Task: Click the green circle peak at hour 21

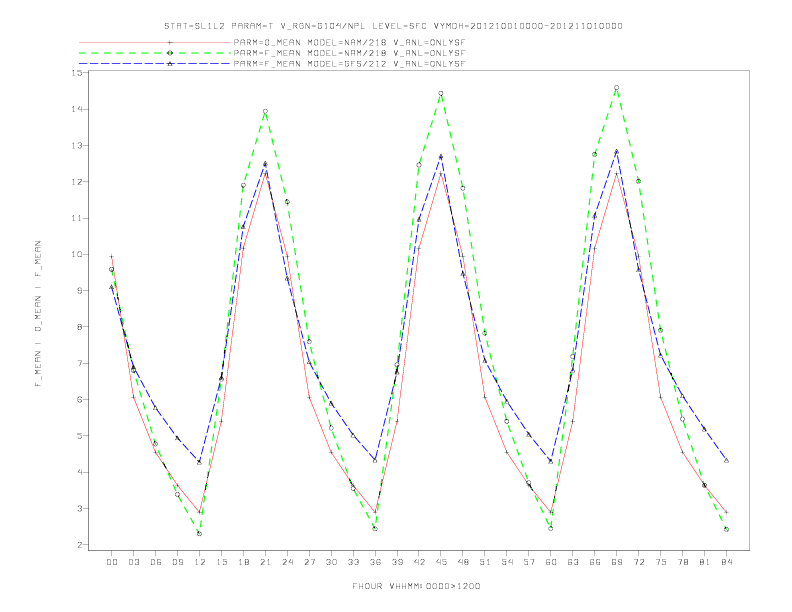Action: 265,112
